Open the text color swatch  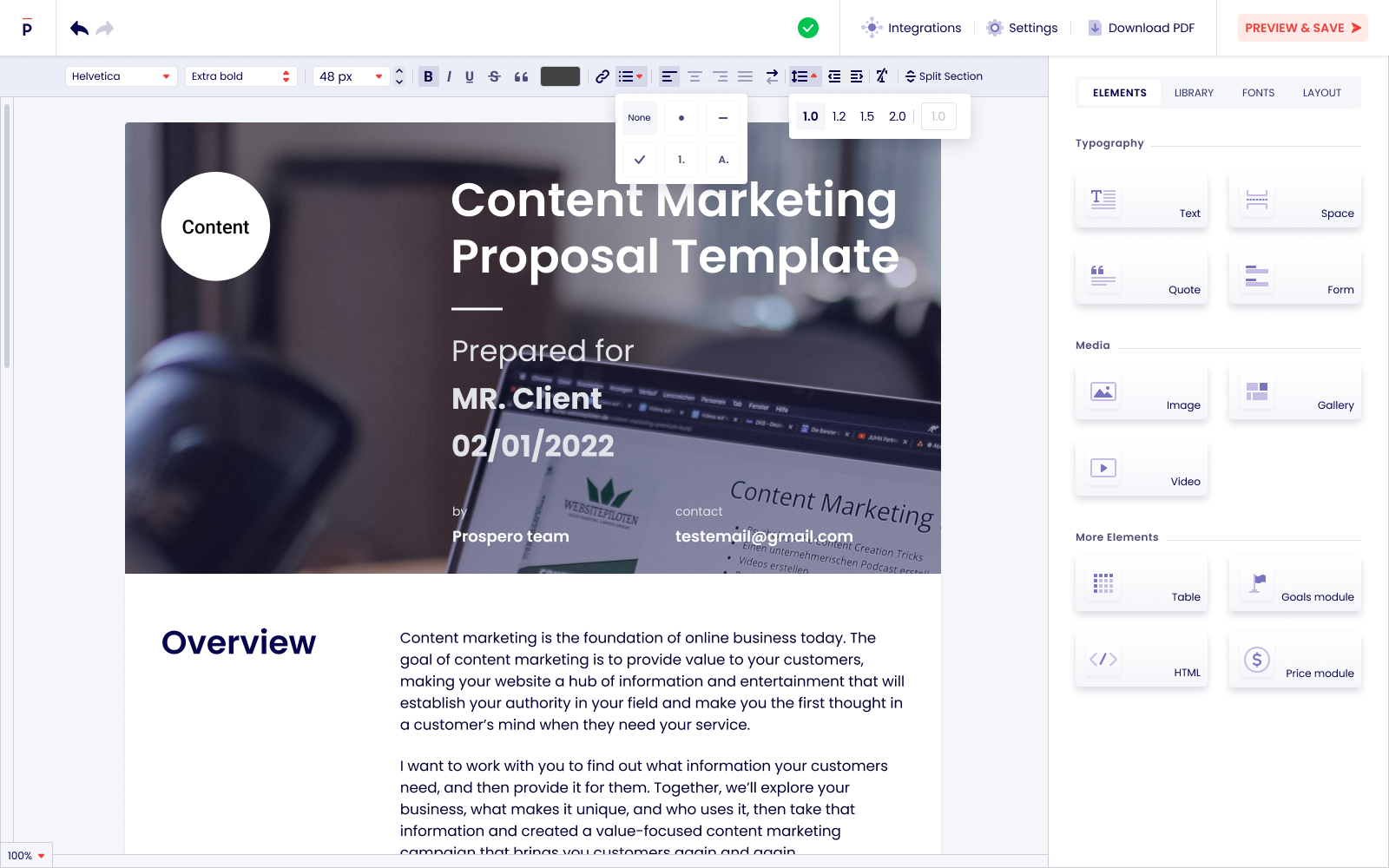560,76
